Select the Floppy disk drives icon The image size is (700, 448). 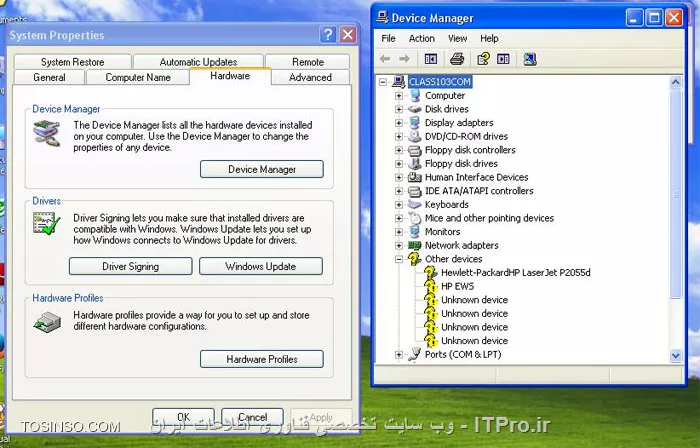coord(415,164)
